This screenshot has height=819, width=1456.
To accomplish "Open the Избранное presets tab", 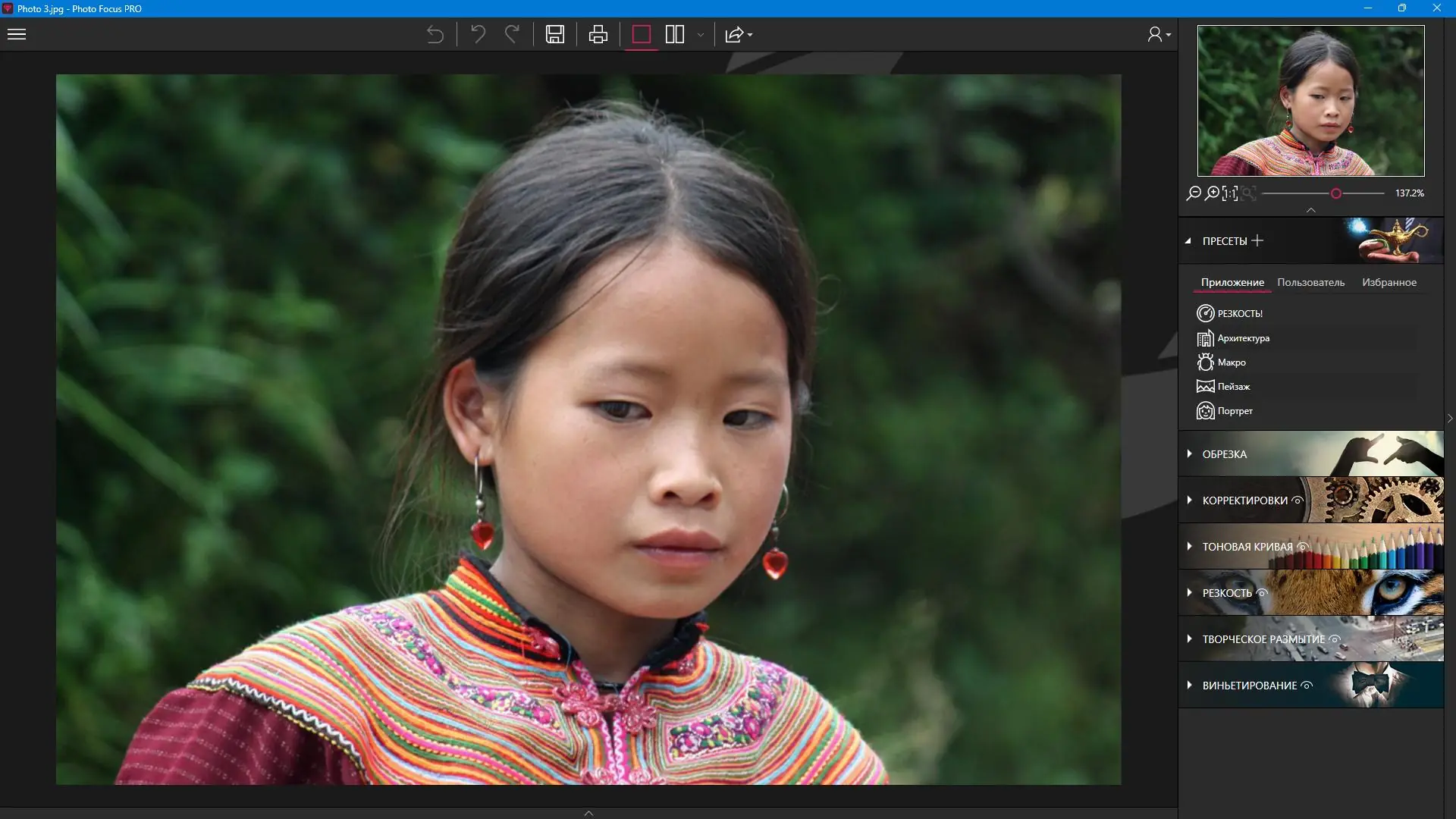I will coord(1389,282).
